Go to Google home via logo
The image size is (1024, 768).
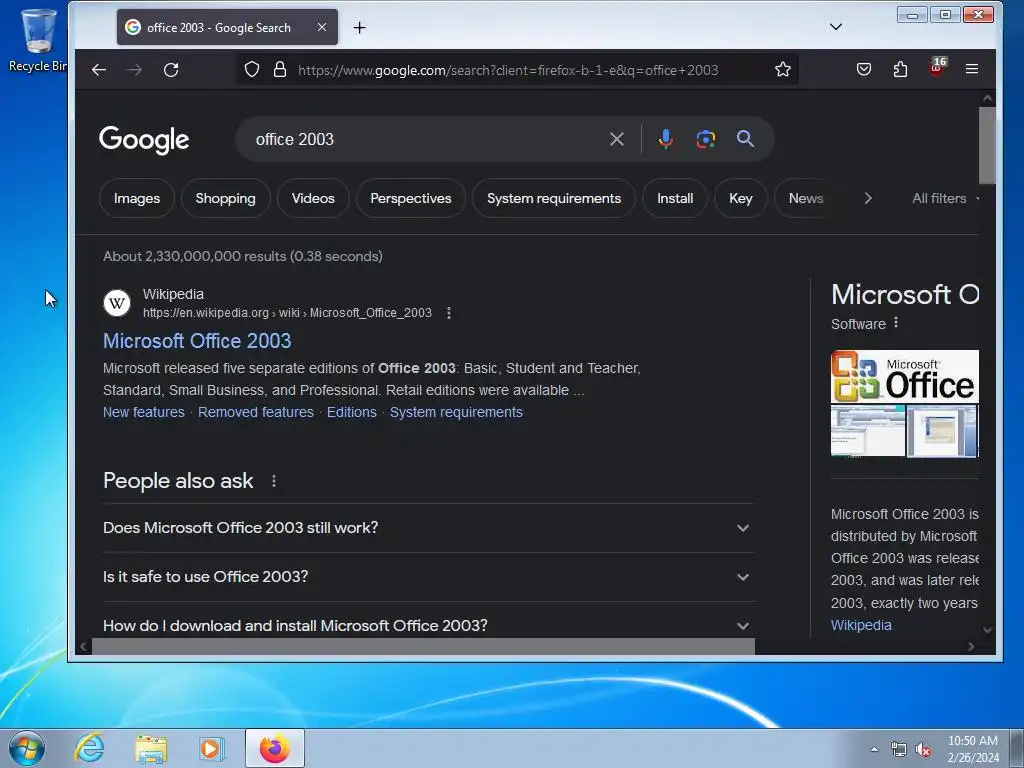coord(144,140)
